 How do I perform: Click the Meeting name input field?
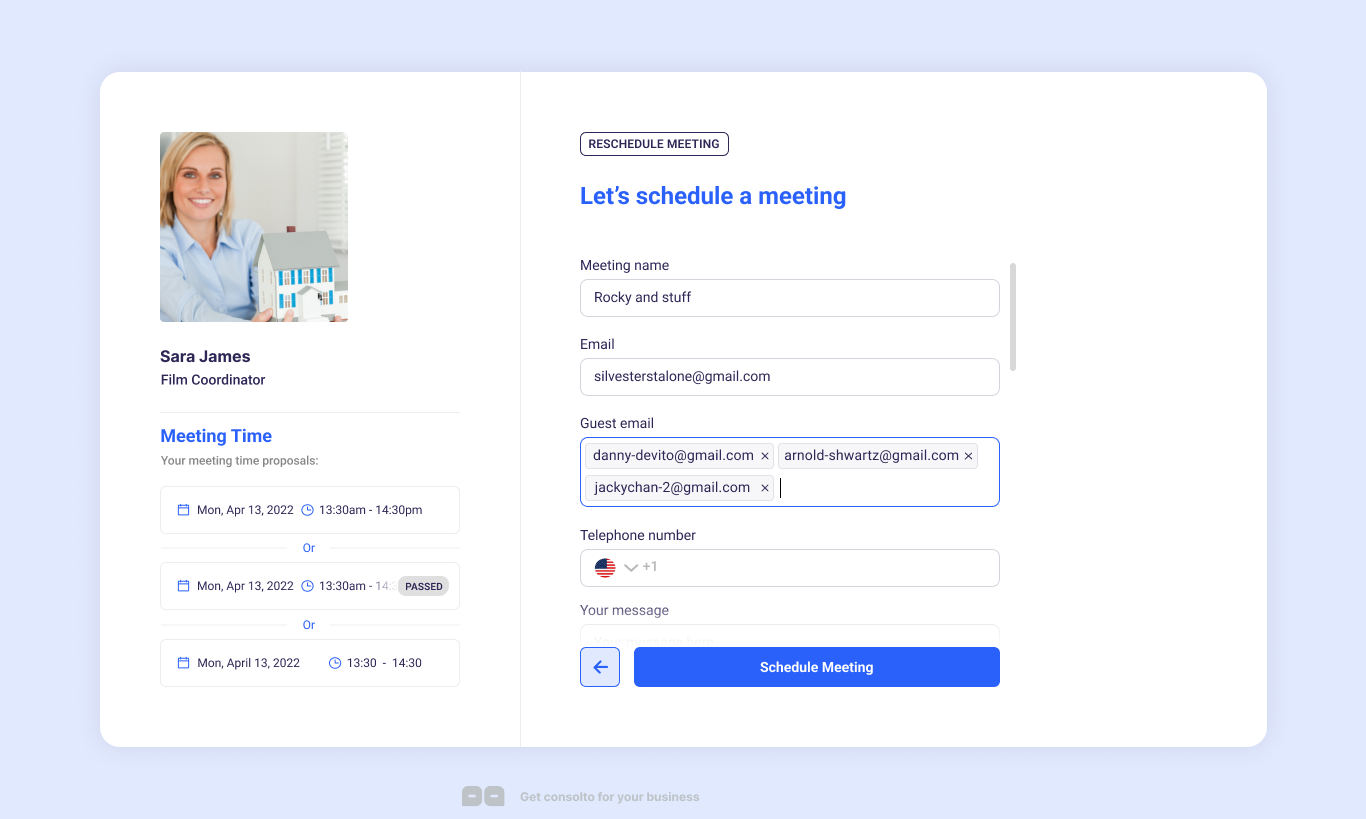click(x=789, y=298)
